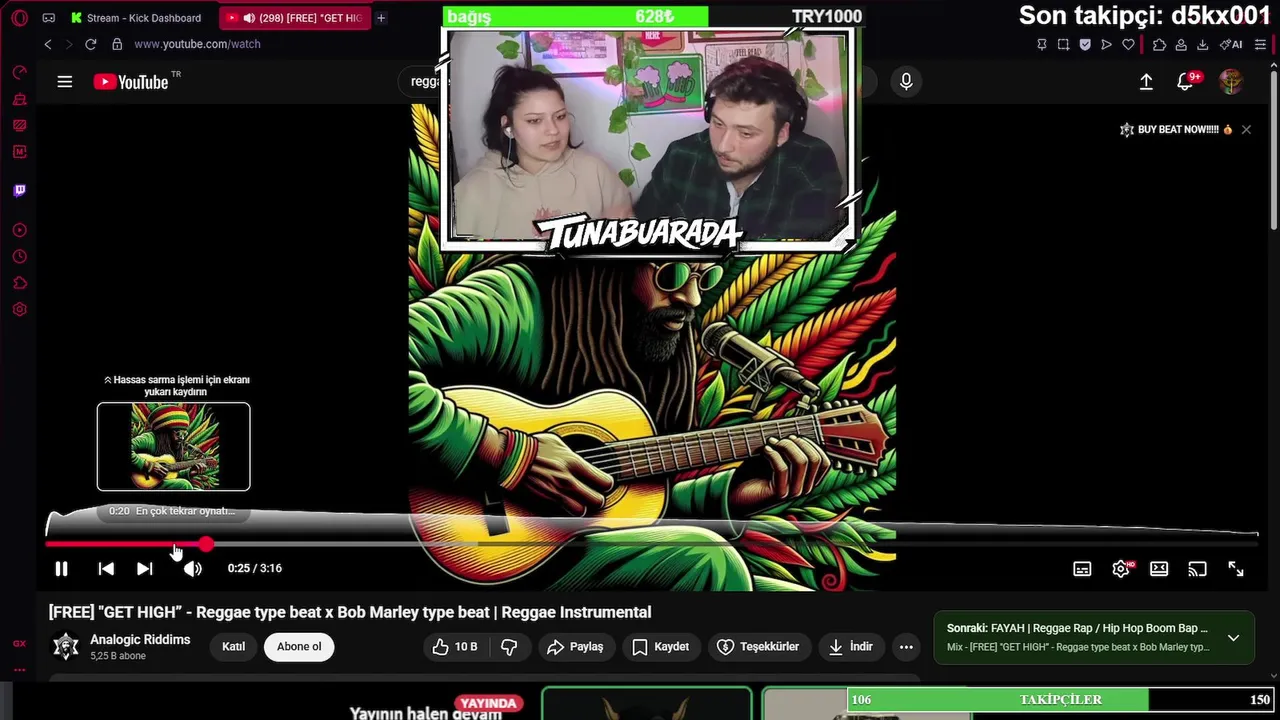
Task: Go back with the browser back arrow
Action: tap(48, 44)
